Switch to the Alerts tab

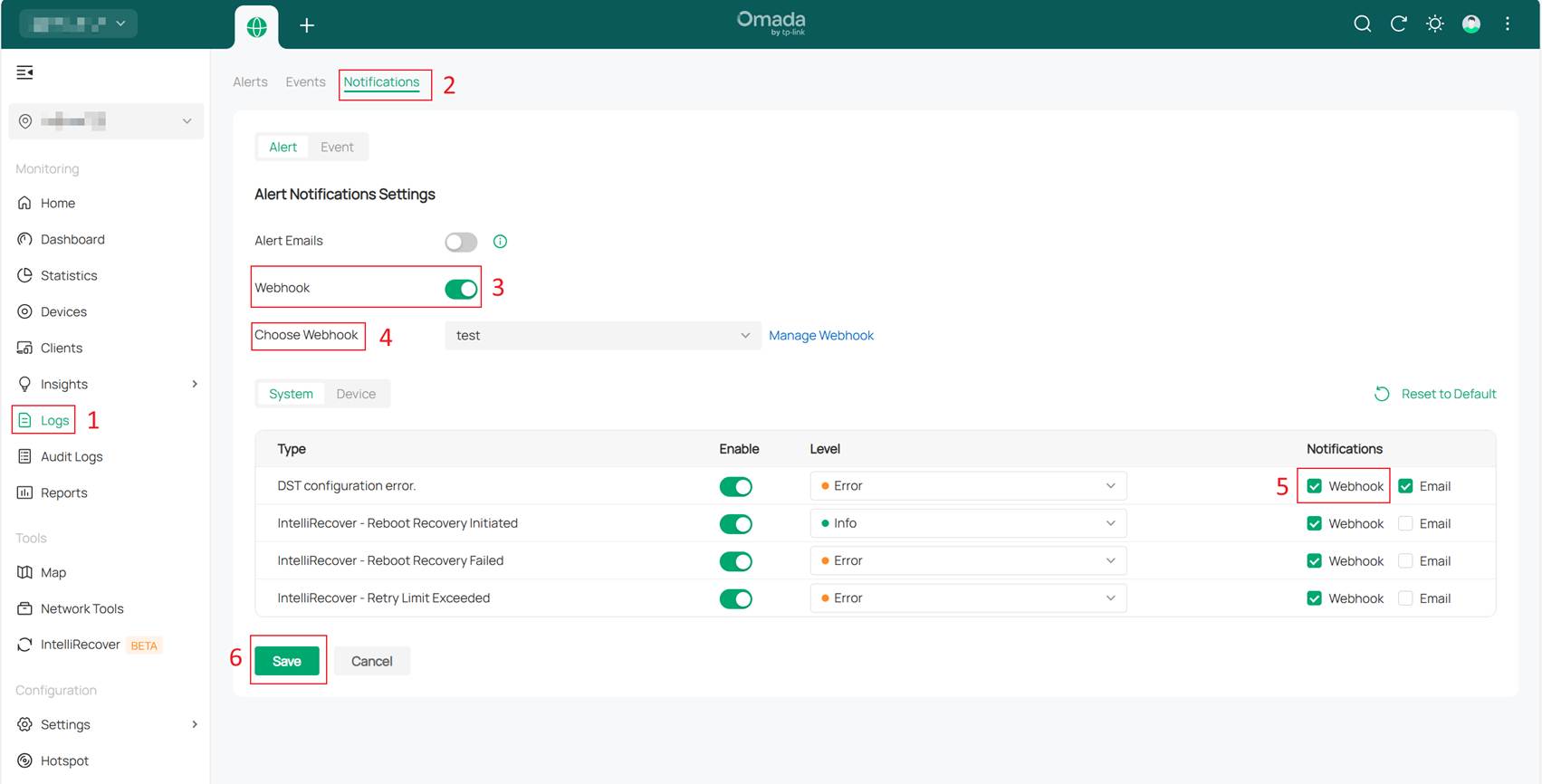tap(250, 82)
